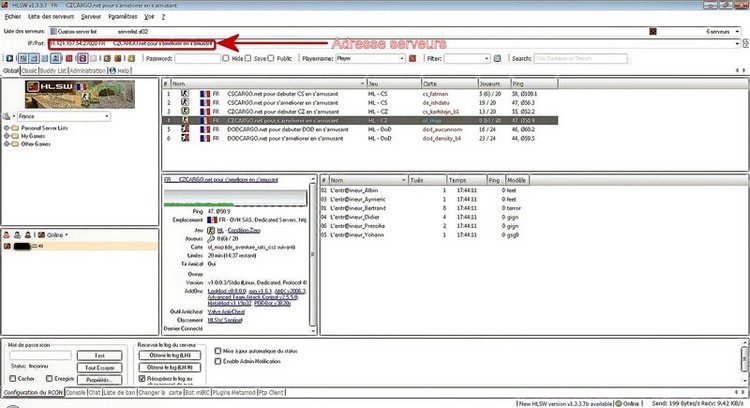
Task: Click DoD game icon in dod_density_b4 row
Action: coord(185,138)
